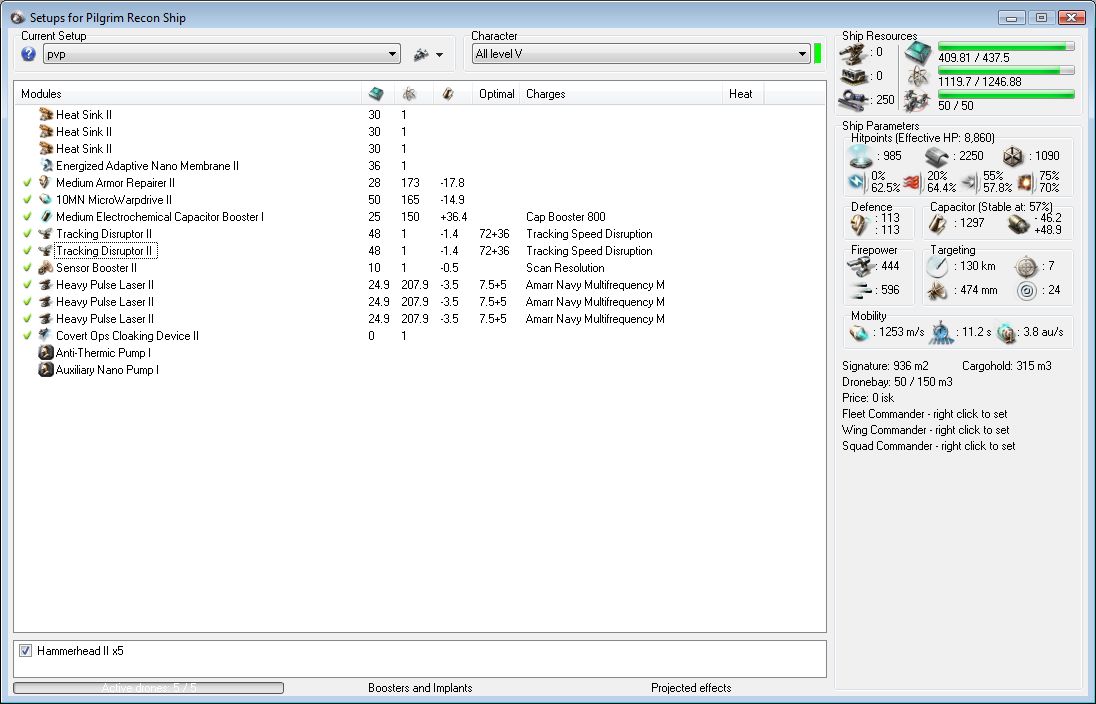
Task: Click the 'Price: 0 isk' text
Action: [x=868, y=398]
